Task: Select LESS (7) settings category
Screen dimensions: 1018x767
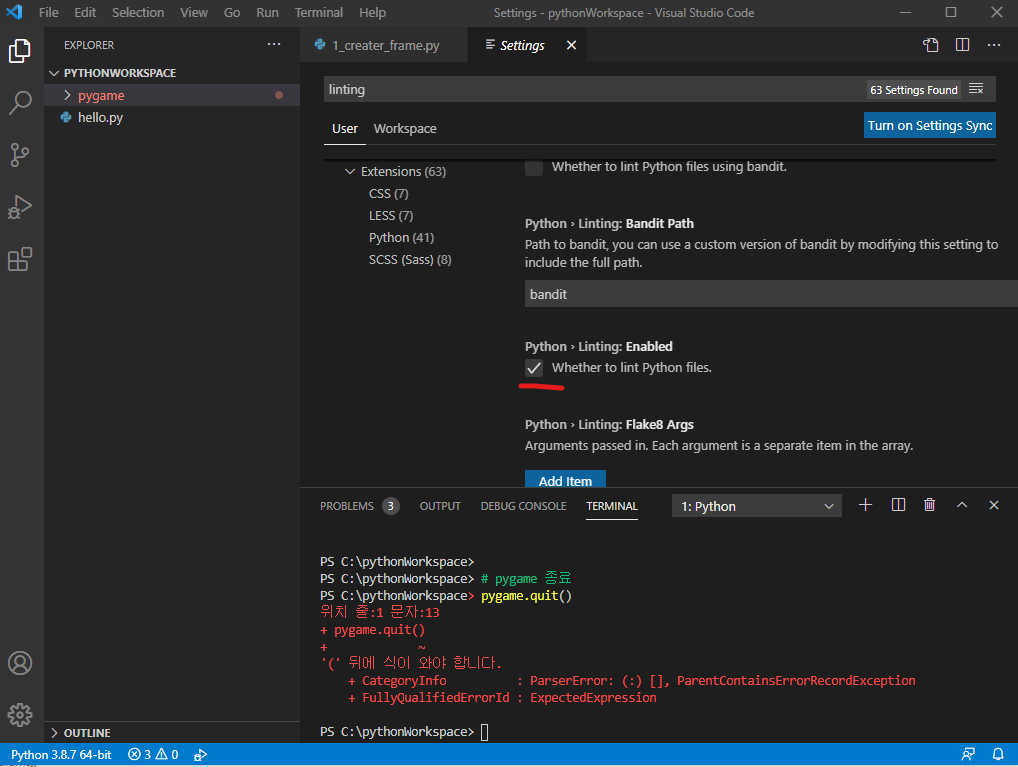Action: click(391, 216)
